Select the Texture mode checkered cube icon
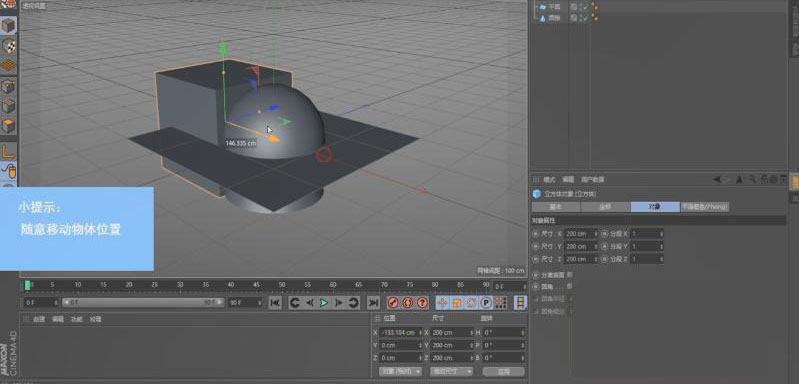Viewport: 799px width, 384px height. (x=8, y=46)
